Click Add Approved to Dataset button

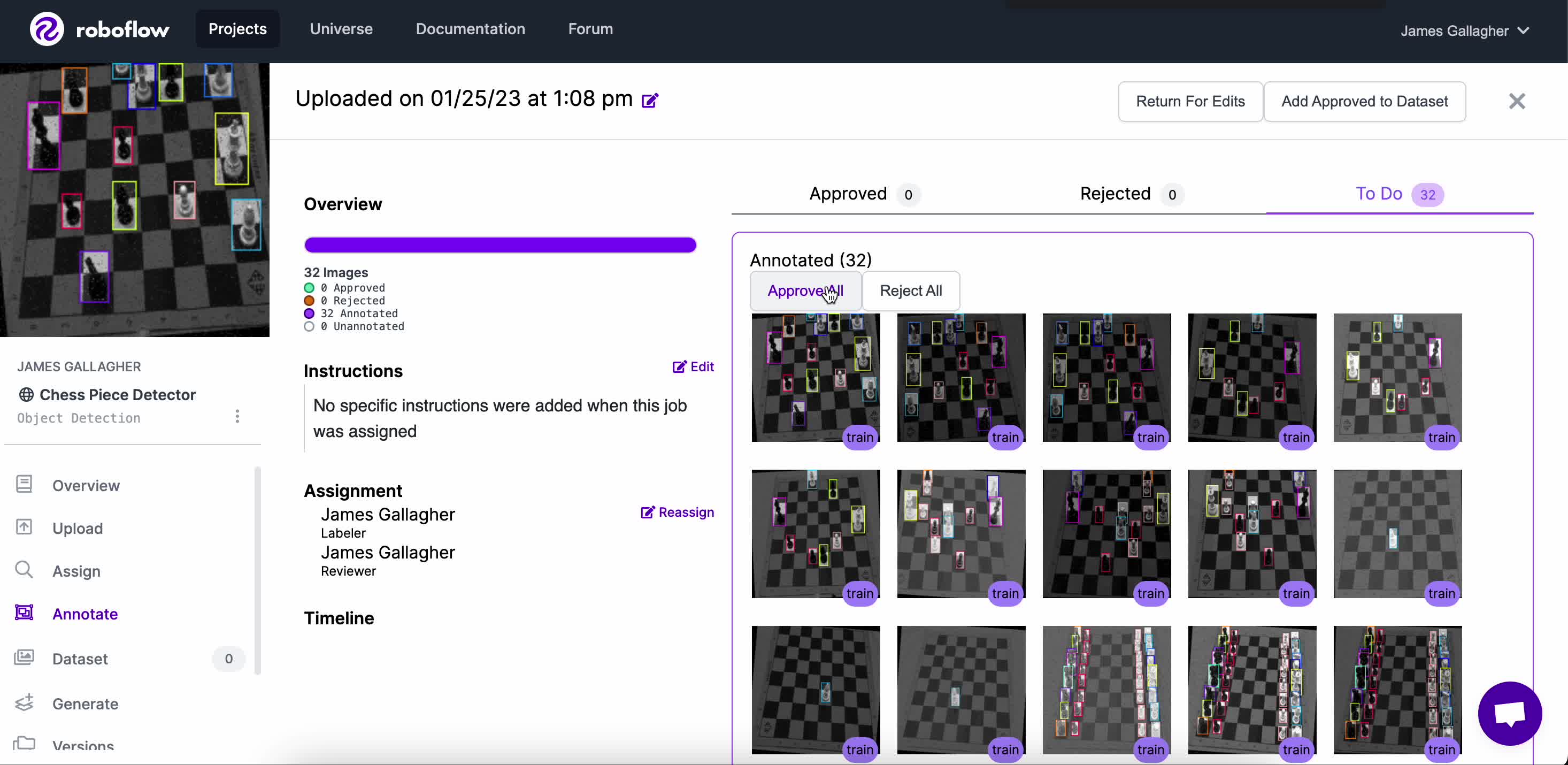click(1364, 102)
